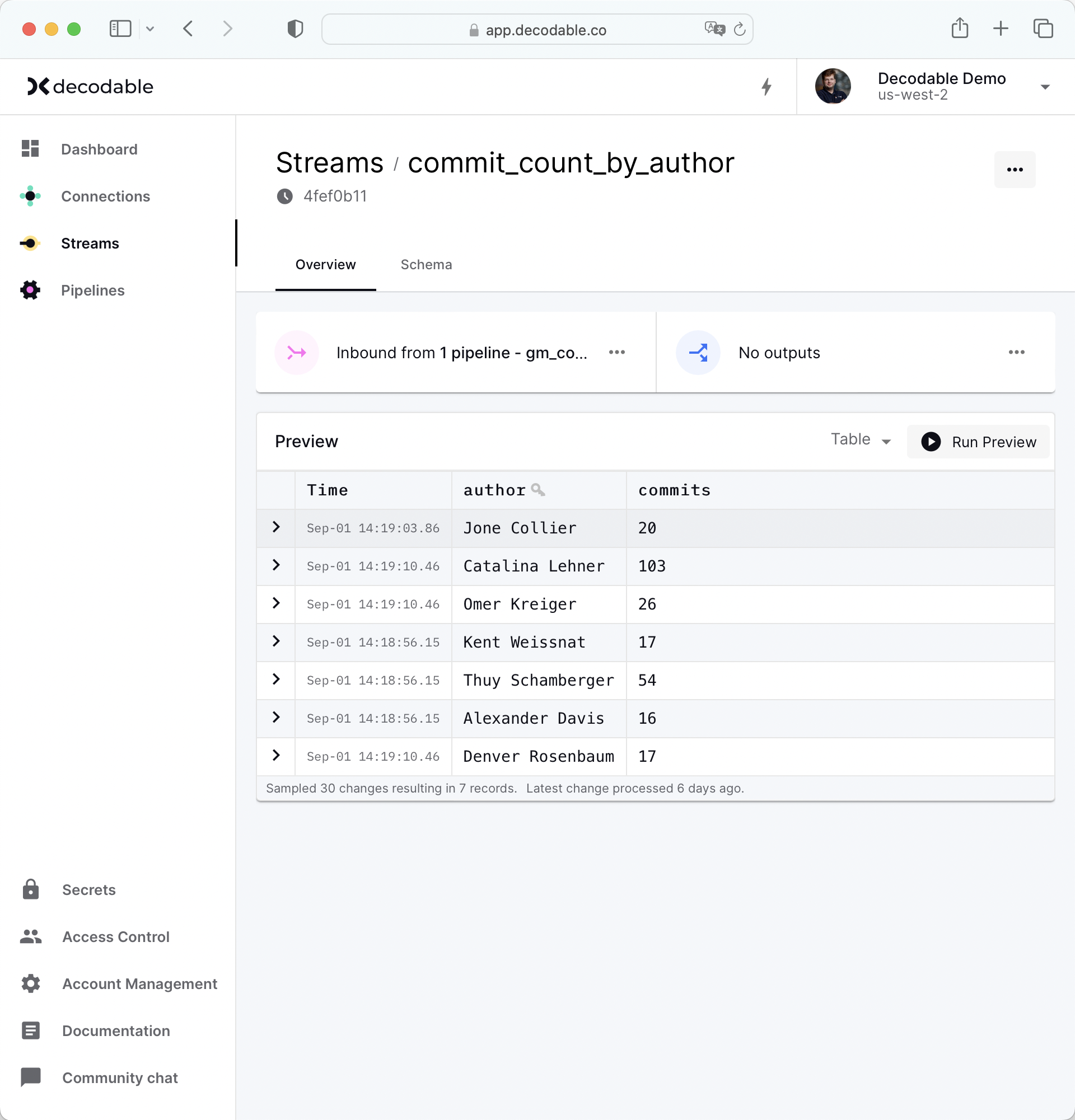Select the Connections icon in the sidebar
1075x1120 pixels.
click(30, 196)
